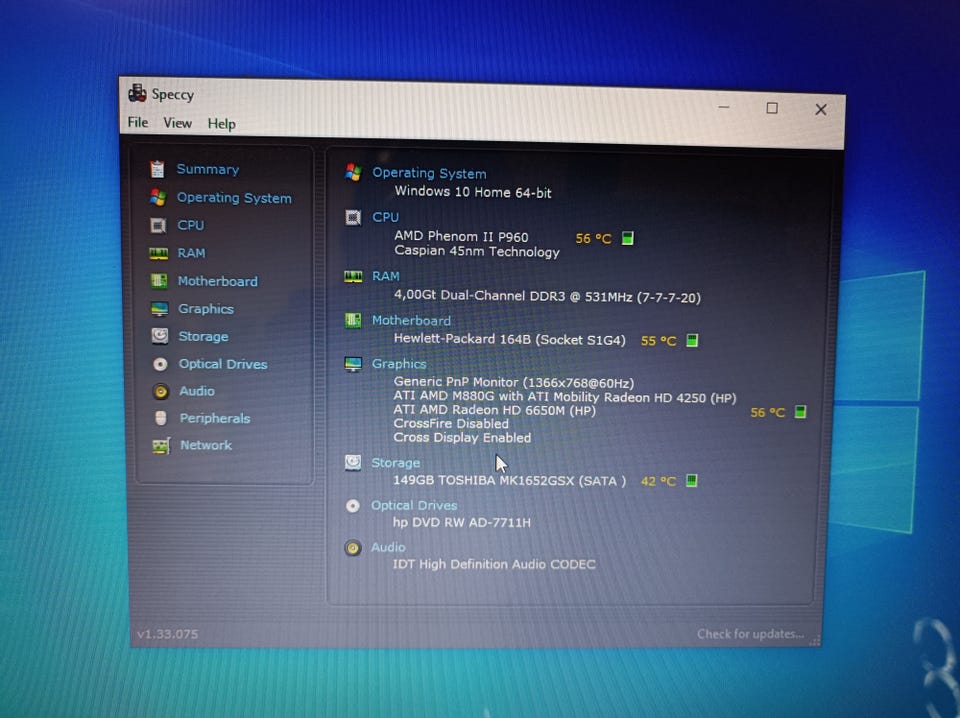
Task: Click the Optical Drives heading in summary pane
Action: 414,506
